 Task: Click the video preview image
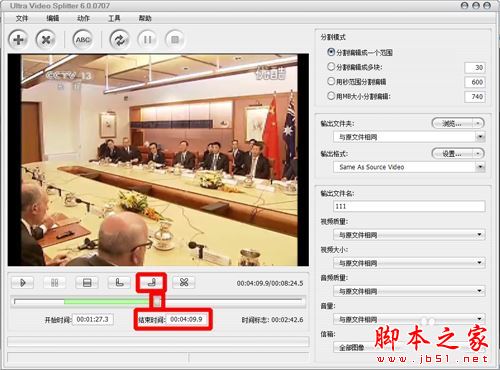(x=159, y=160)
